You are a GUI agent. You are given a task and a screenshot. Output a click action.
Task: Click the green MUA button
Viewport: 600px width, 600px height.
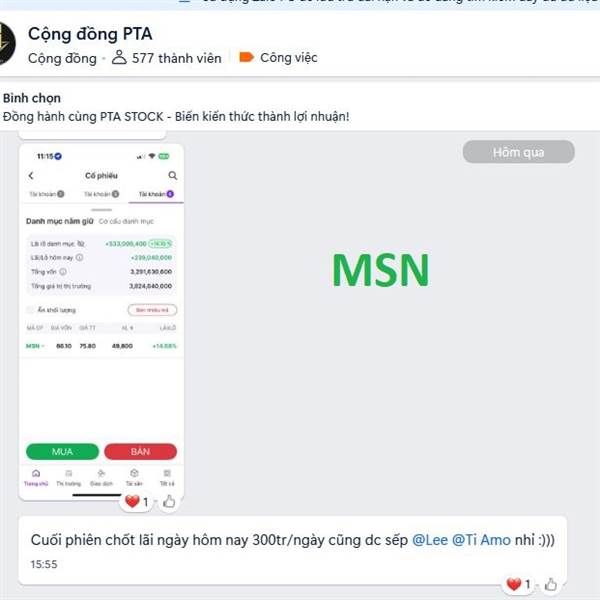(62, 452)
